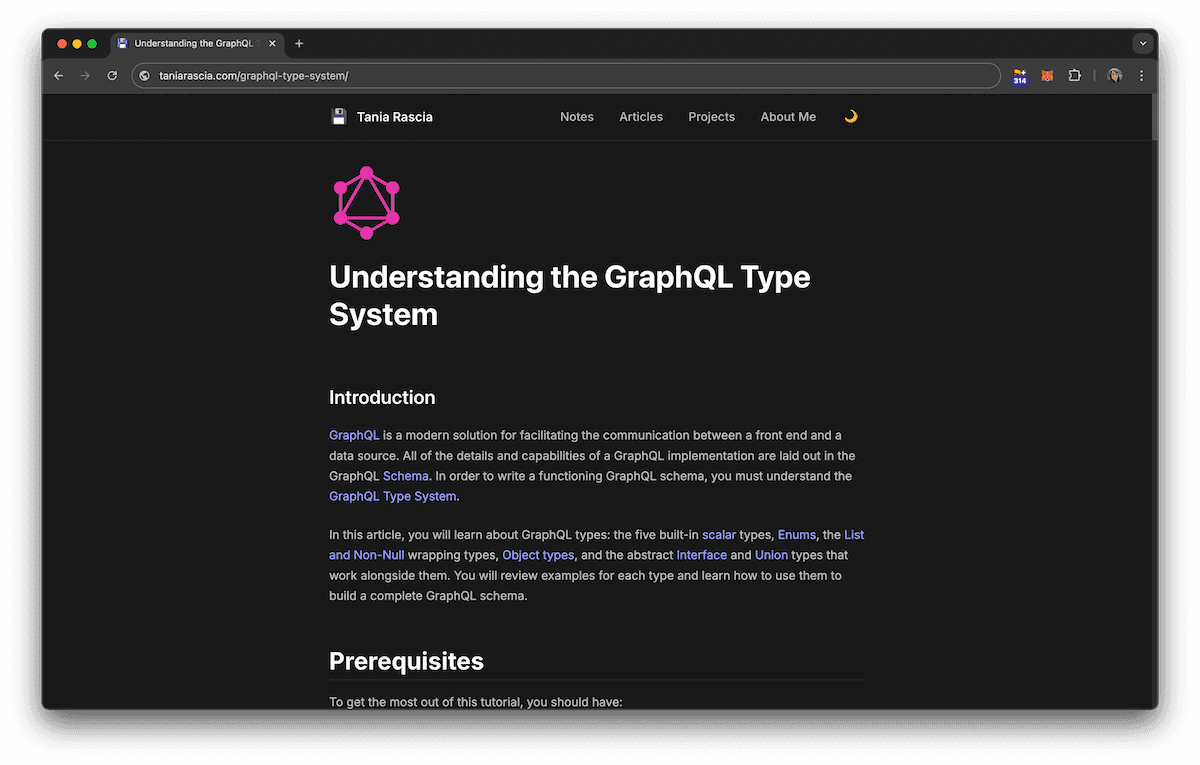
Task: Open the extension with the 314 badge
Action: pyautogui.click(x=1020, y=76)
